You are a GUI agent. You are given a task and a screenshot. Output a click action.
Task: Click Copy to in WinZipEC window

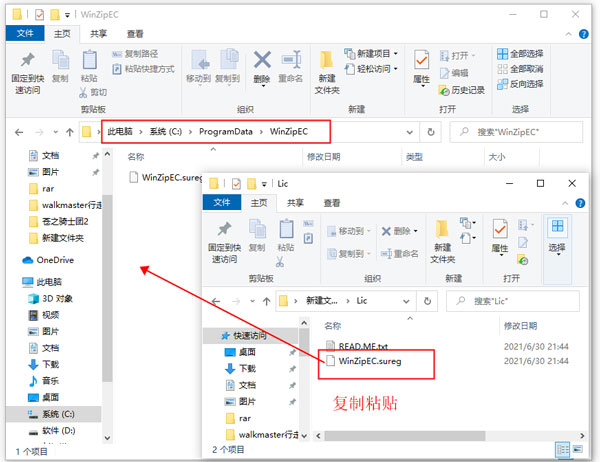(x=228, y=66)
